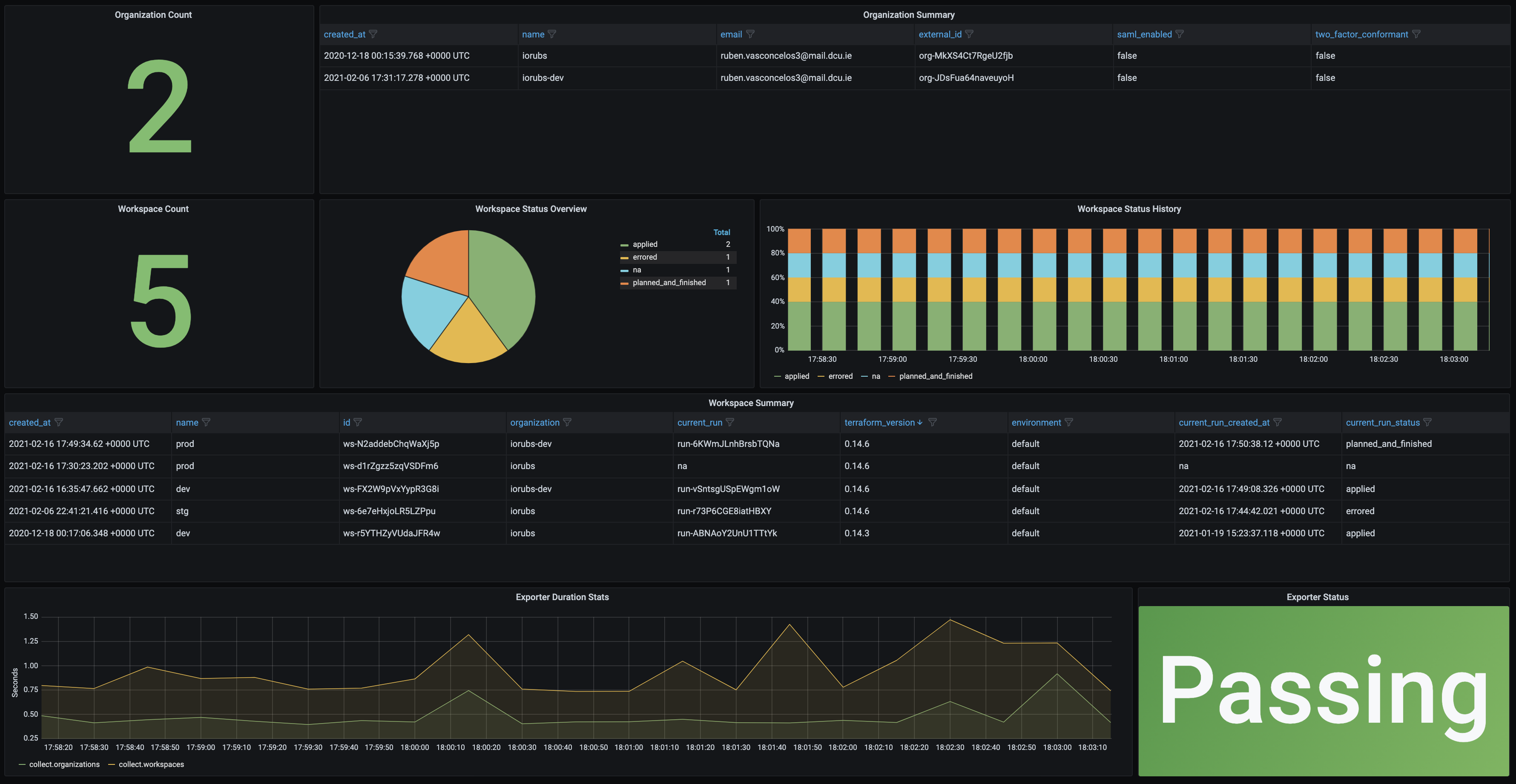Screen dimensions: 1516x784
Task: Filter the workspace id column
Action: pos(358,422)
